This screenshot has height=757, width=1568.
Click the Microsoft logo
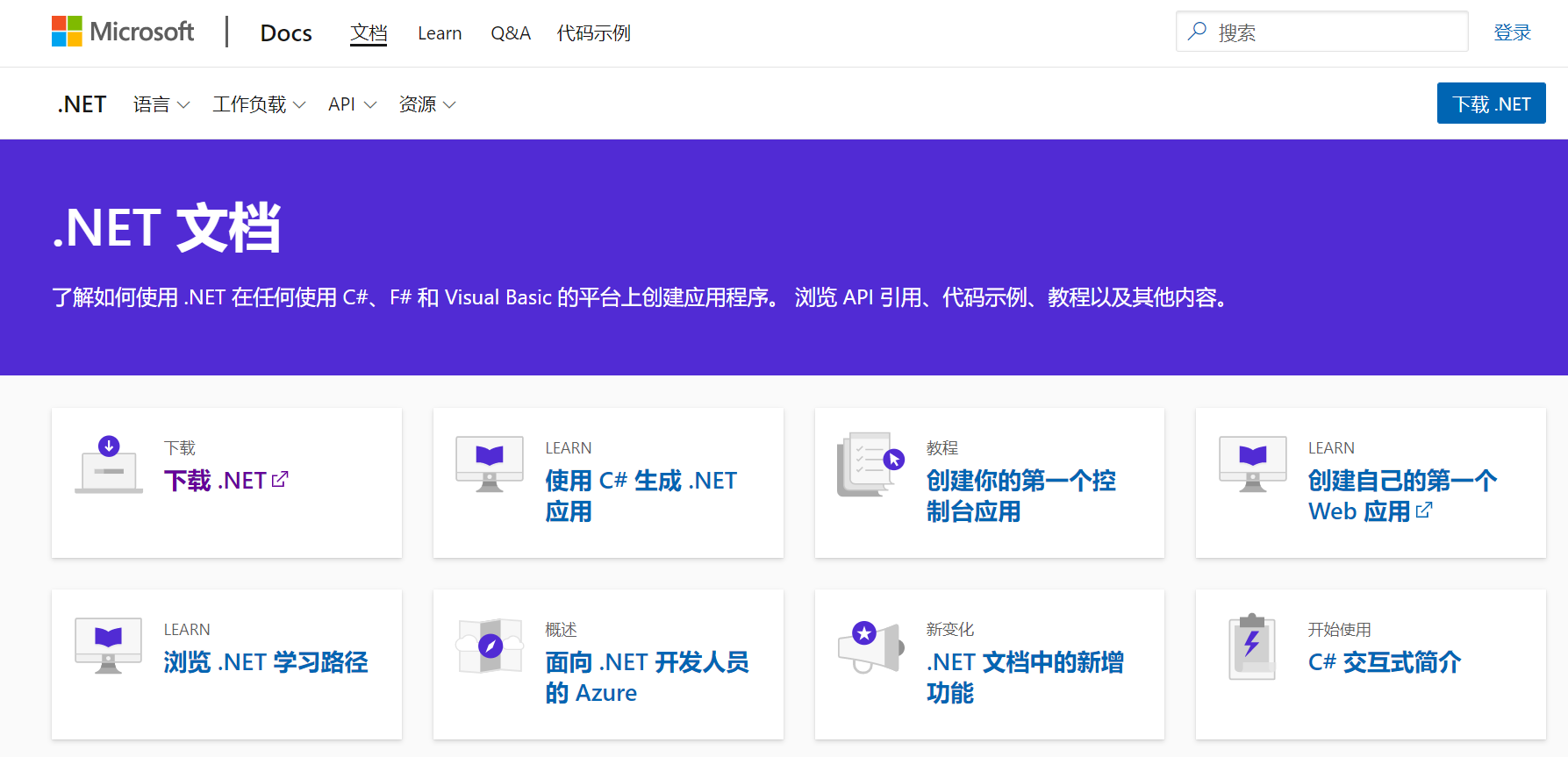tap(123, 32)
